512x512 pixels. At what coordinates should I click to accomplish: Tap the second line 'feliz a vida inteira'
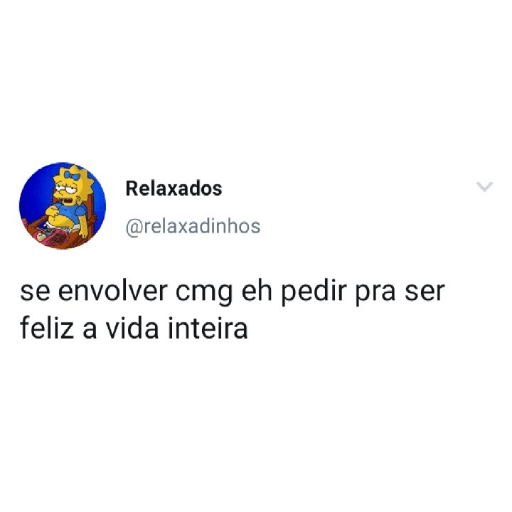pyautogui.click(x=134, y=329)
